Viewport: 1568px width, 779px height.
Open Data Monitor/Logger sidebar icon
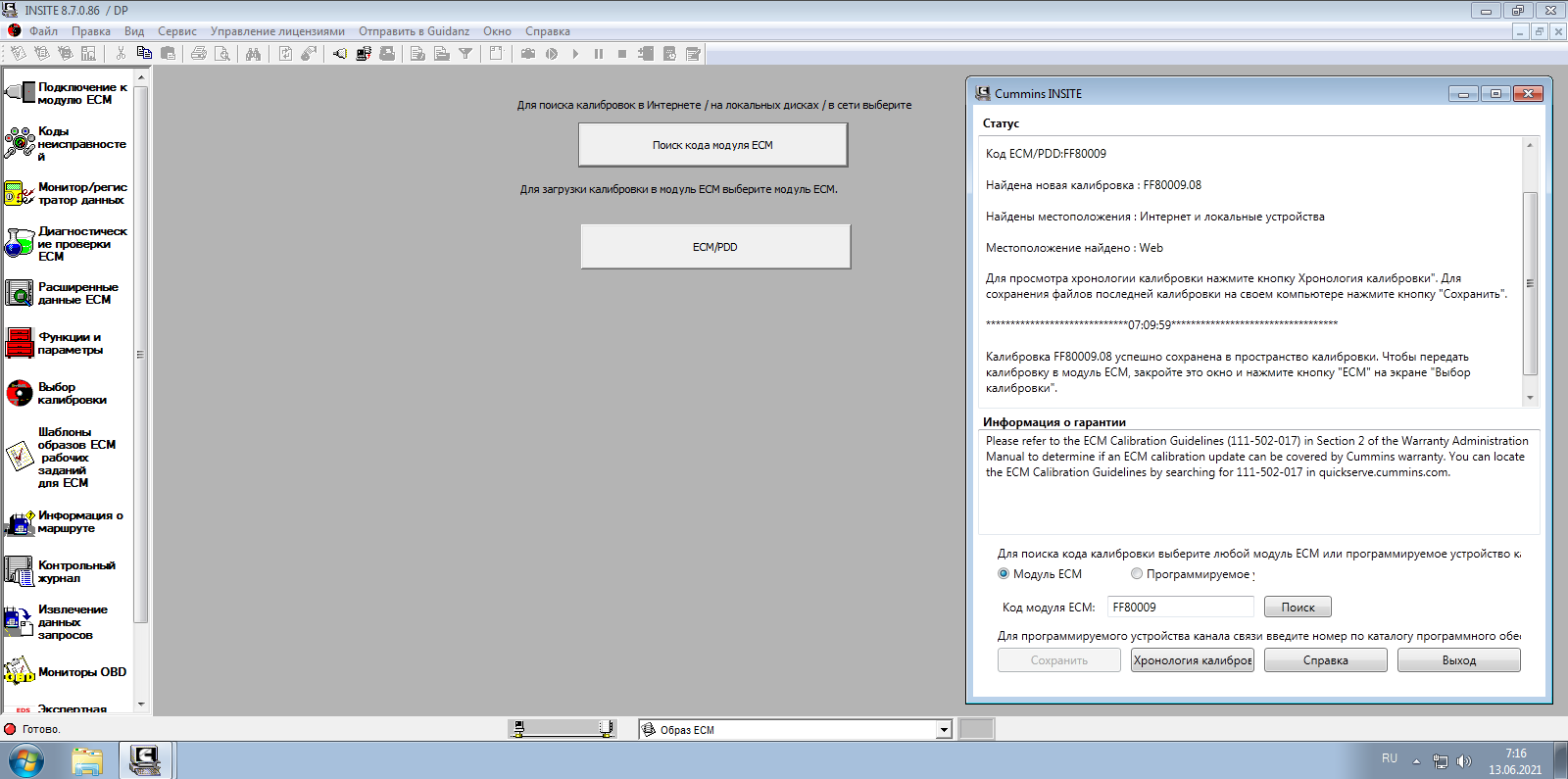20,193
